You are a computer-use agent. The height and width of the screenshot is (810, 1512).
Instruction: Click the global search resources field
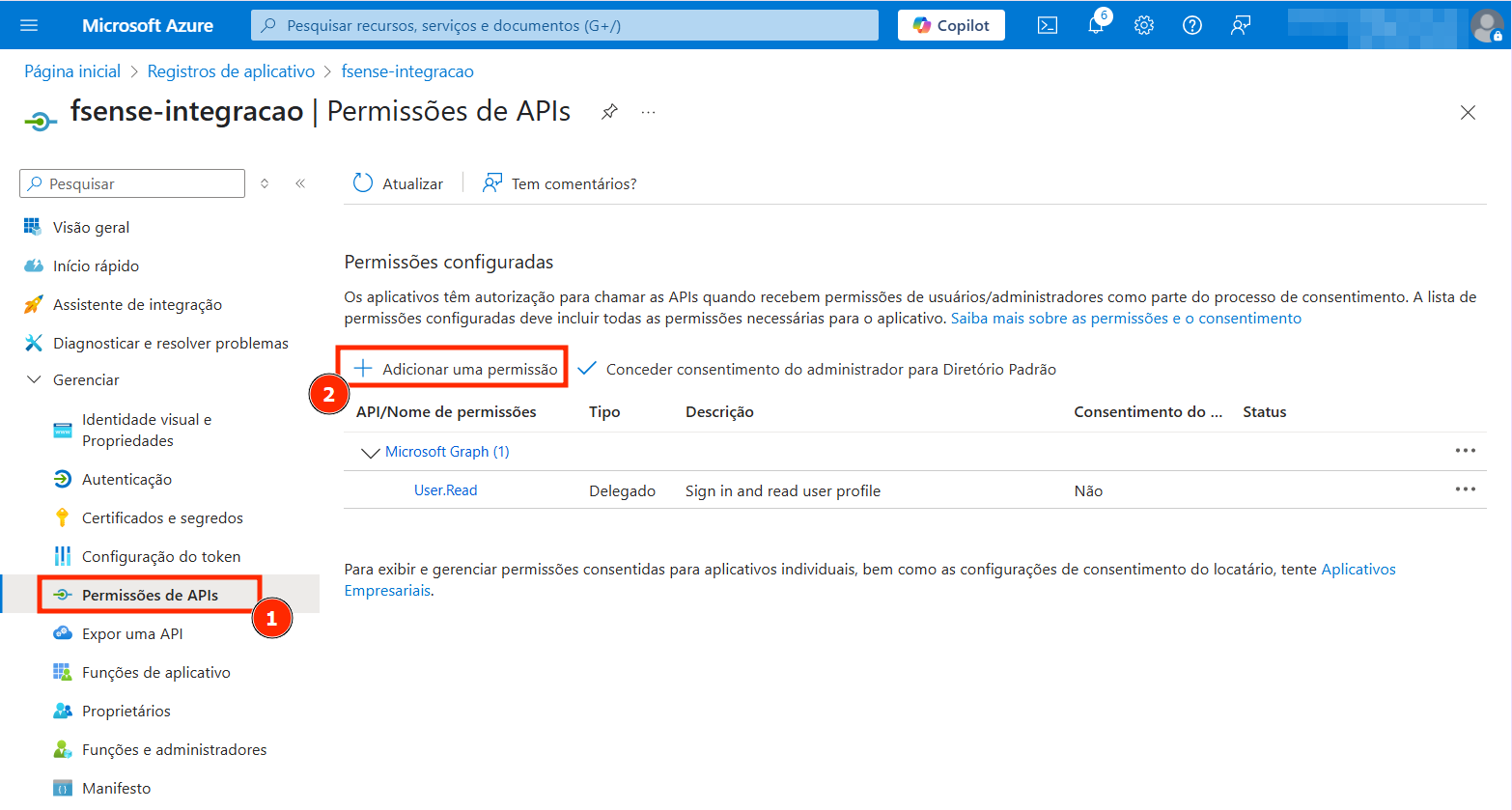[x=565, y=25]
